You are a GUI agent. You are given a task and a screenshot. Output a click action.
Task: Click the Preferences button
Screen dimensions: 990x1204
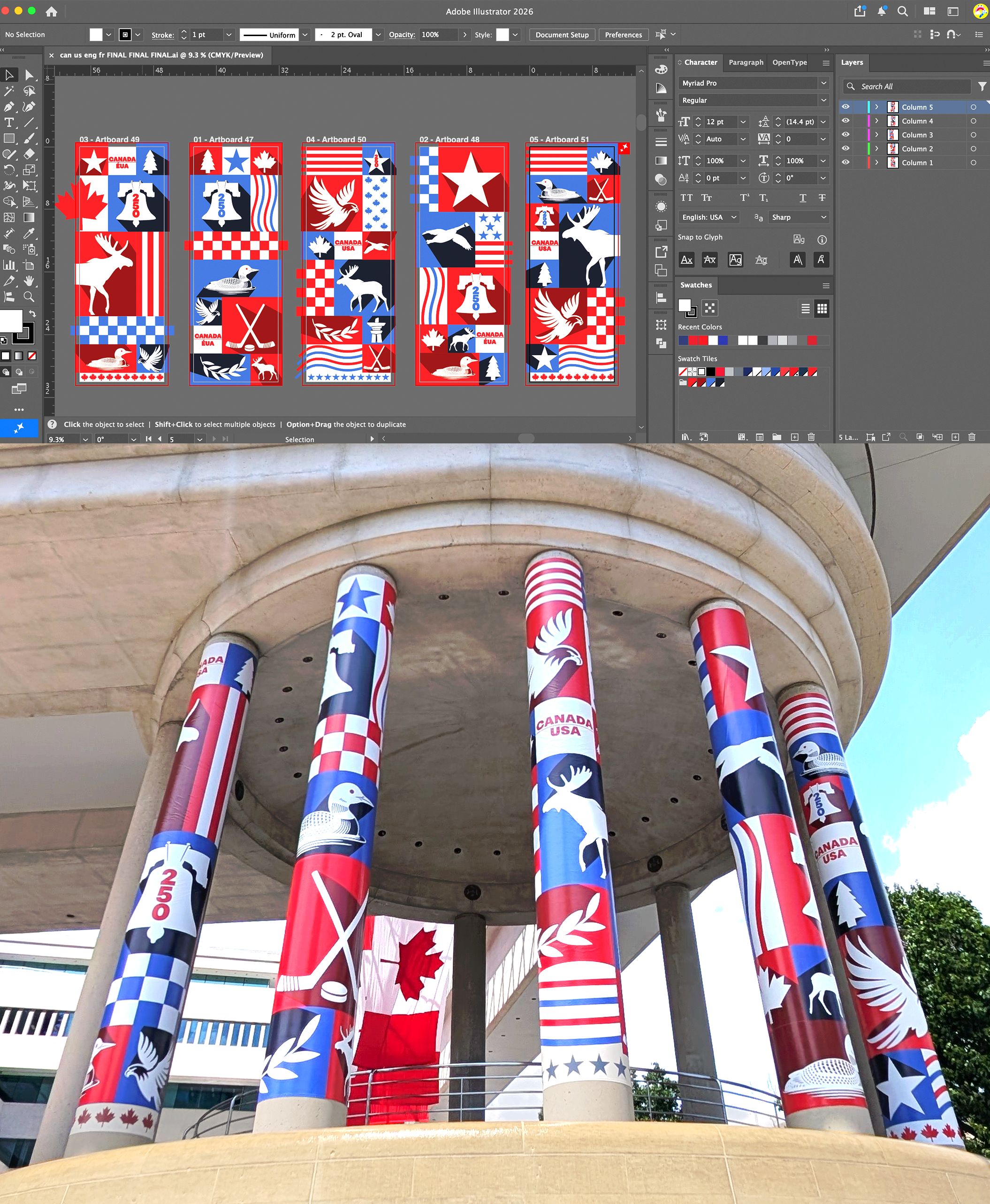click(x=623, y=35)
